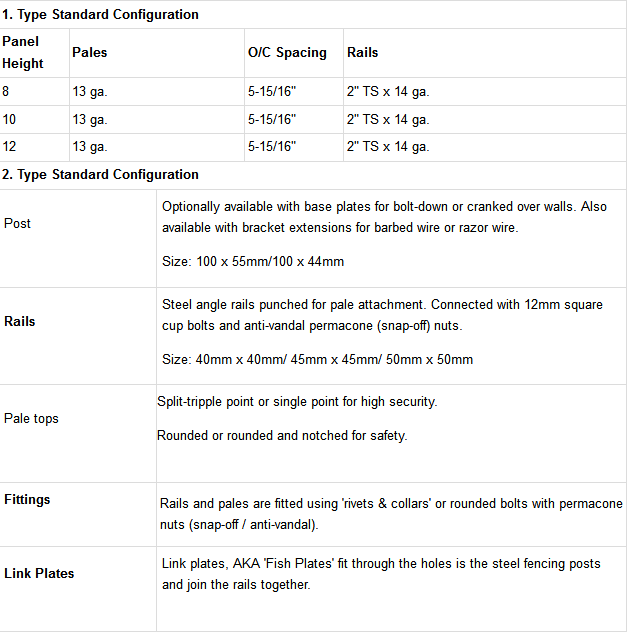The image size is (628, 633).
Task: Select the 'Pale tops' row label
Action: click(31, 418)
